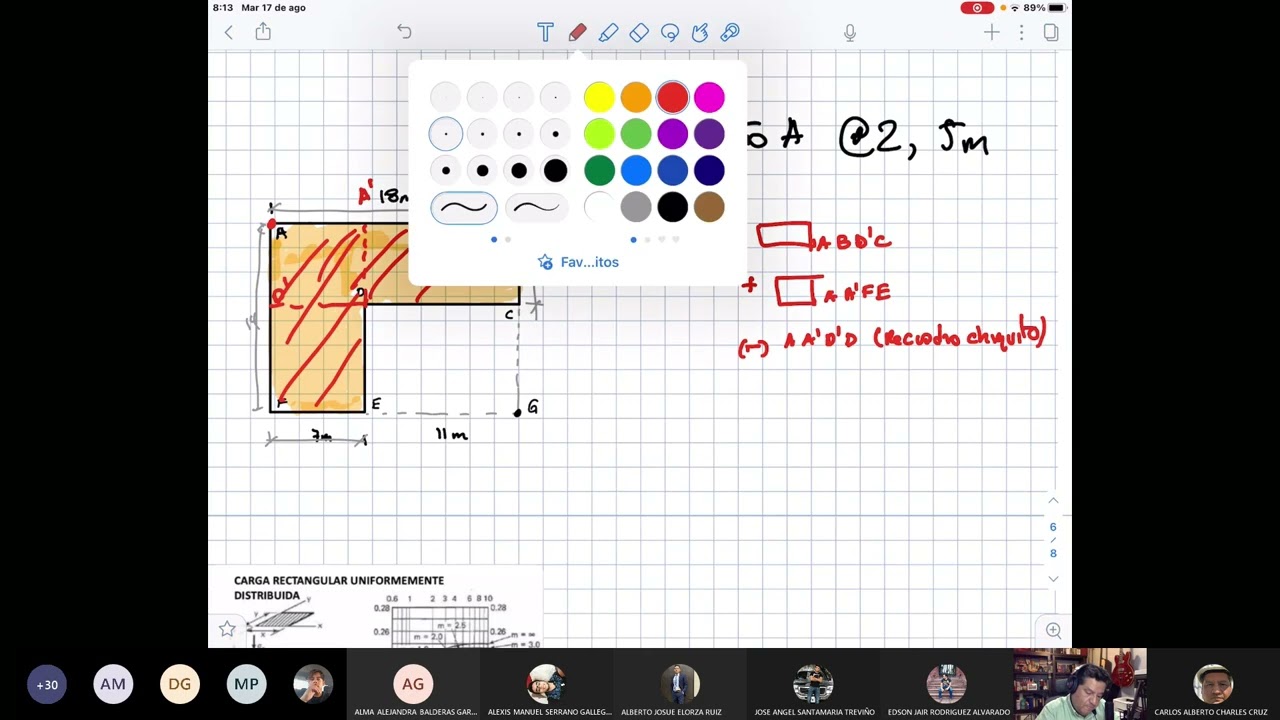Screen dimensions: 1280x720
Task: Open the three-dot more options menu
Action: pyautogui.click(x=1021, y=33)
